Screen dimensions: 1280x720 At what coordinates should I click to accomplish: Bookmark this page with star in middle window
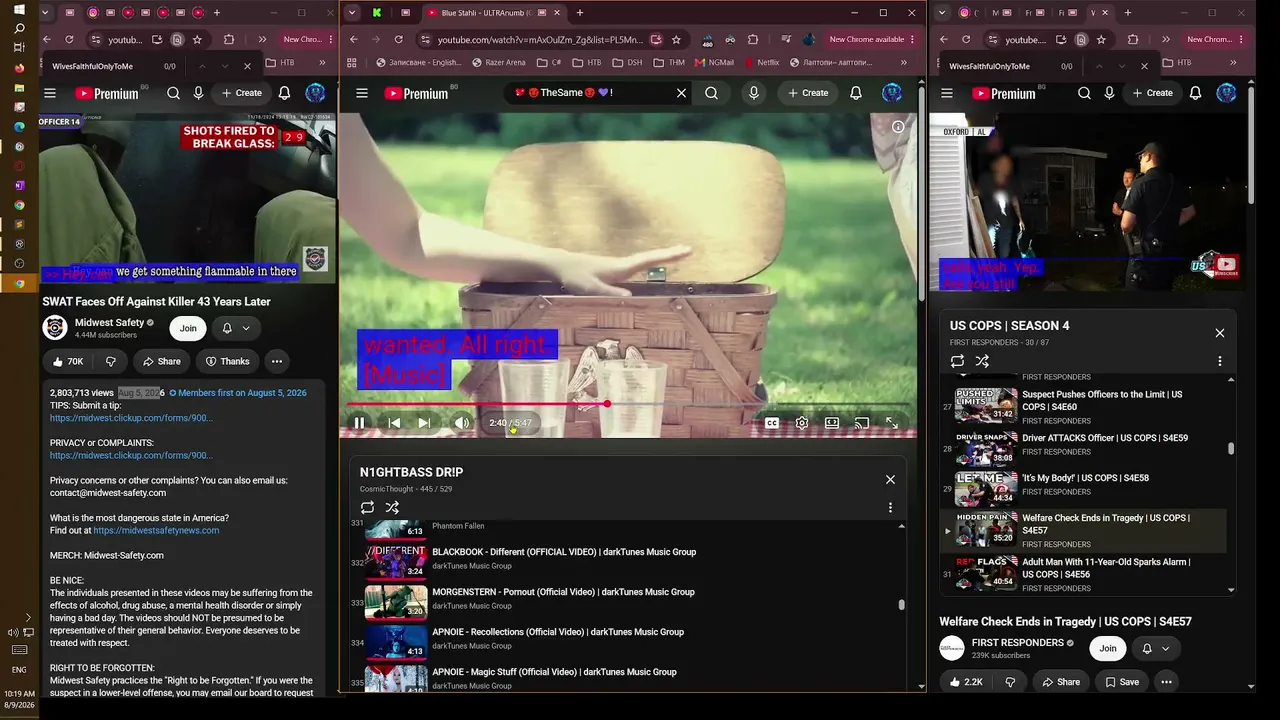(676, 40)
